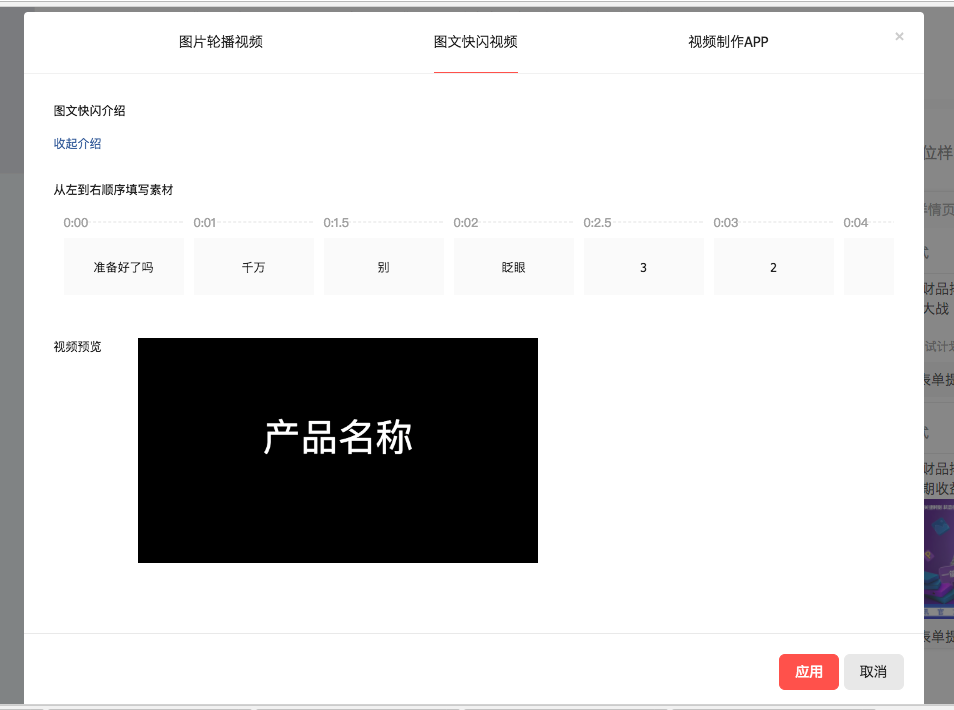Click the 0:00 timeline marker
The height and width of the screenshot is (710, 954).
point(76,223)
